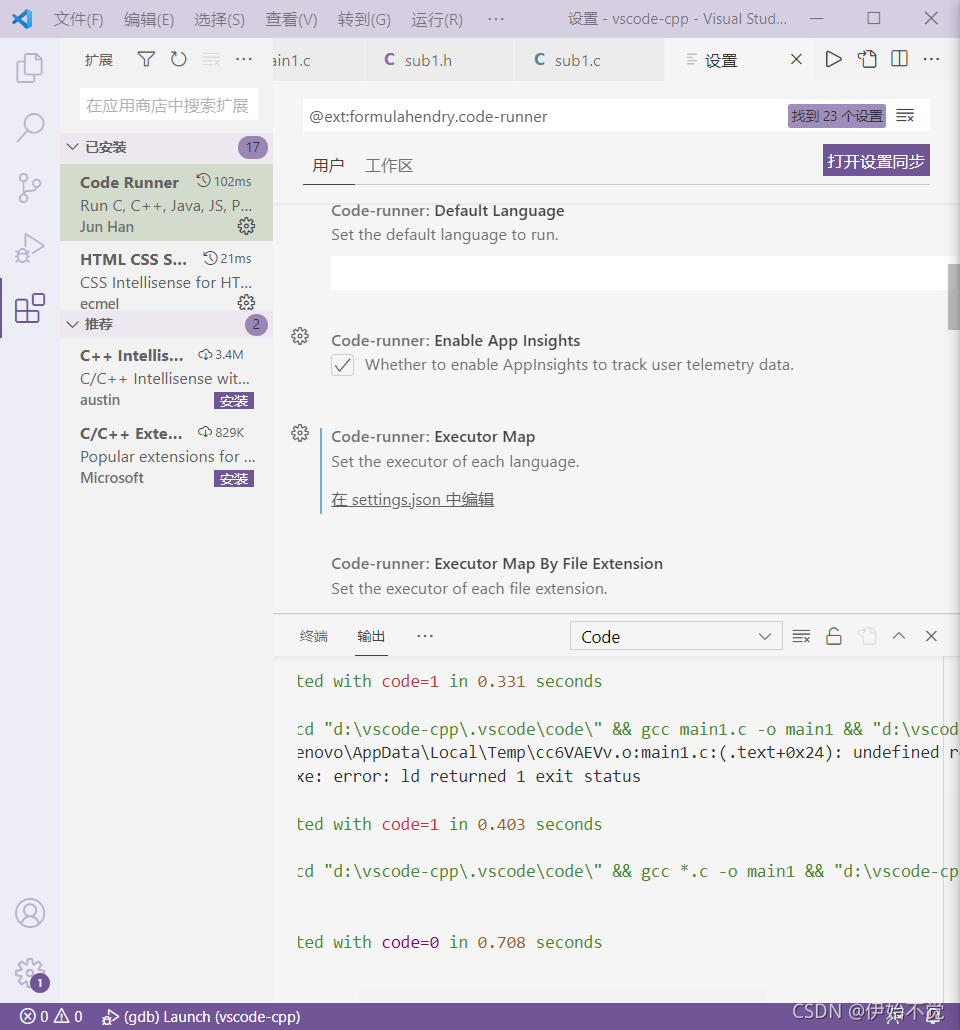The width and height of the screenshot is (960, 1030).
Task: Toggle the Enable App Insights checkbox
Action: tap(342, 365)
